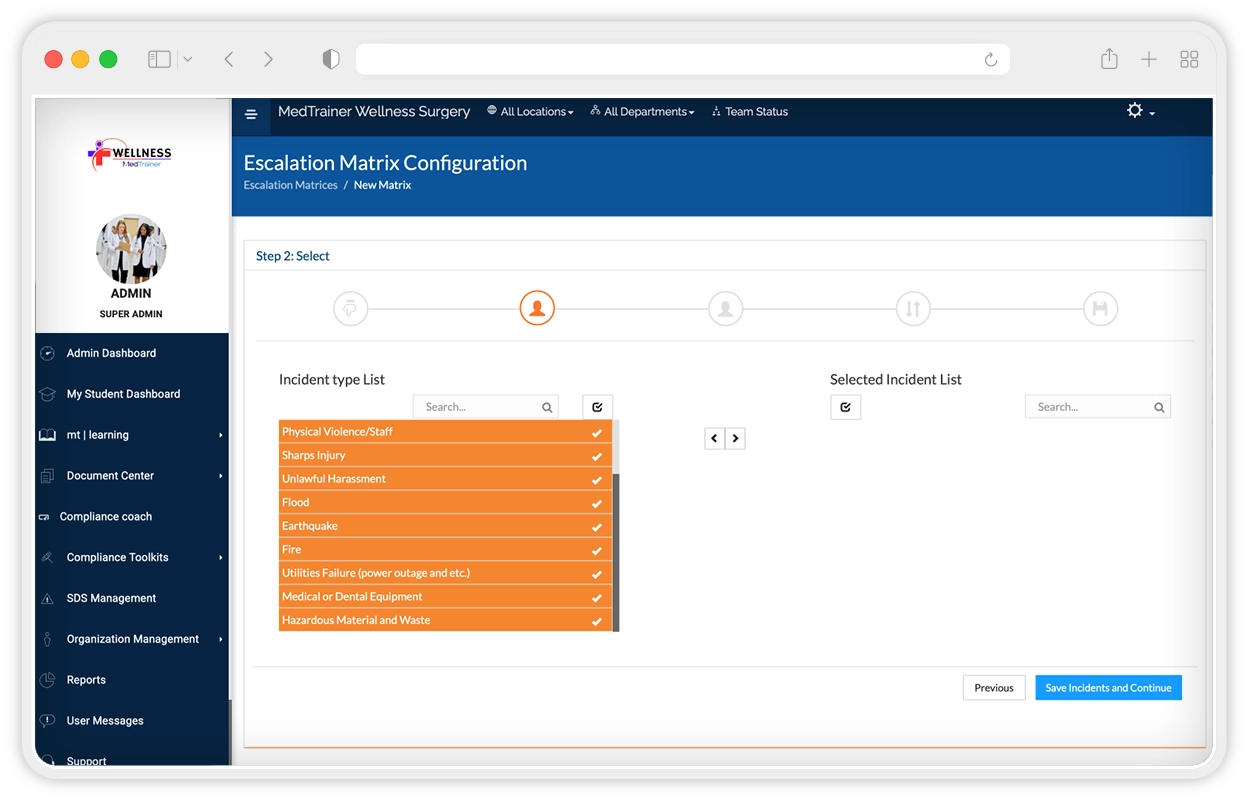This screenshot has height=800, width=1250.
Task: Click the orange user step icon
Action: (x=537, y=309)
